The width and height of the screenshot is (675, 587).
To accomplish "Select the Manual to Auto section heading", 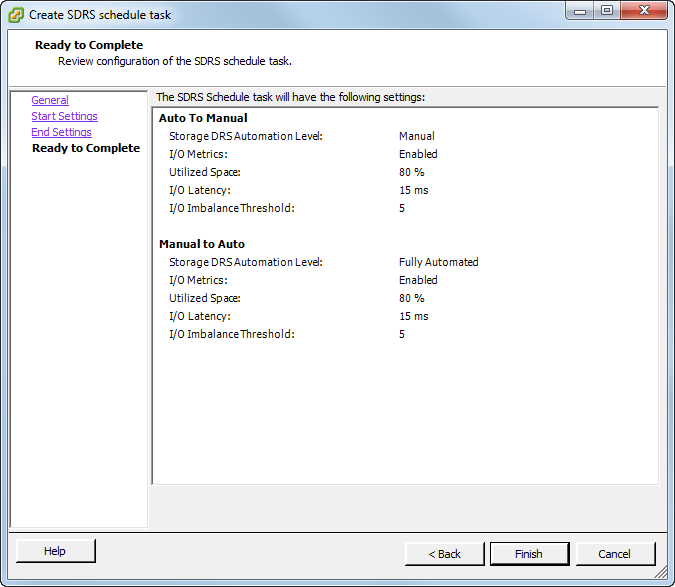I will tap(202, 244).
